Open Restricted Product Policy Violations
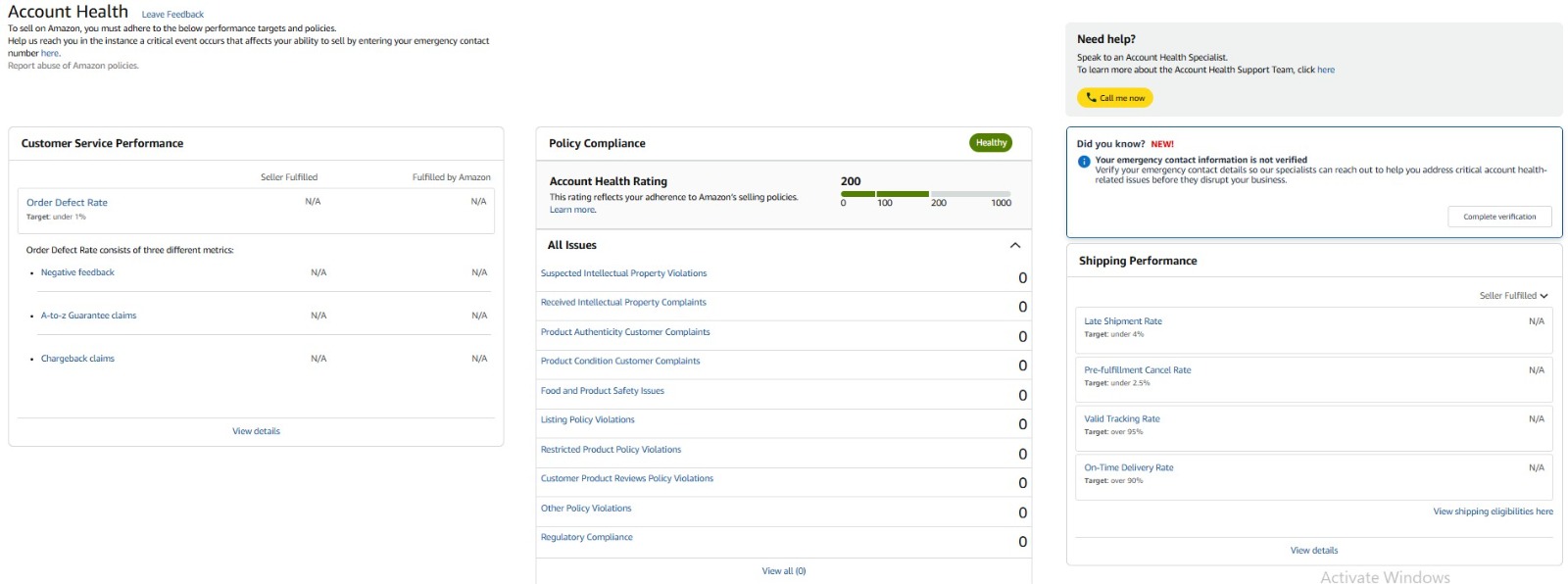Screen dimensions: 1568x584 [x=611, y=450]
